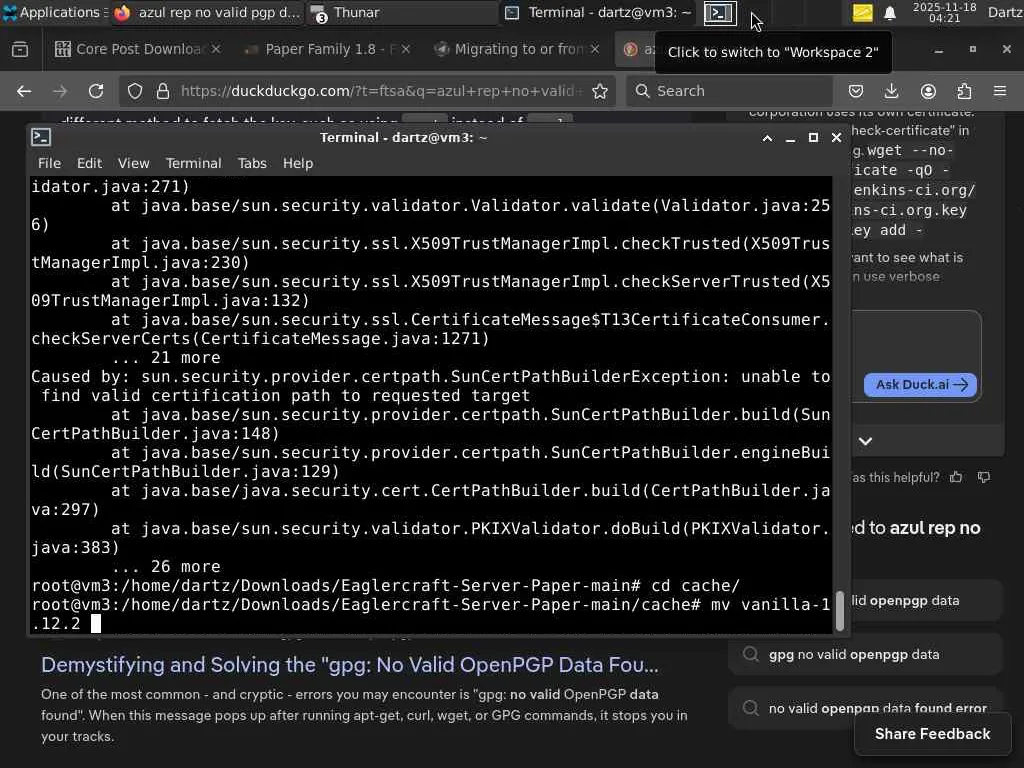Image resolution: width=1024 pixels, height=768 pixels.
Task: Open the panel clock showing 2025-11-18
Action: coord(944,12)
